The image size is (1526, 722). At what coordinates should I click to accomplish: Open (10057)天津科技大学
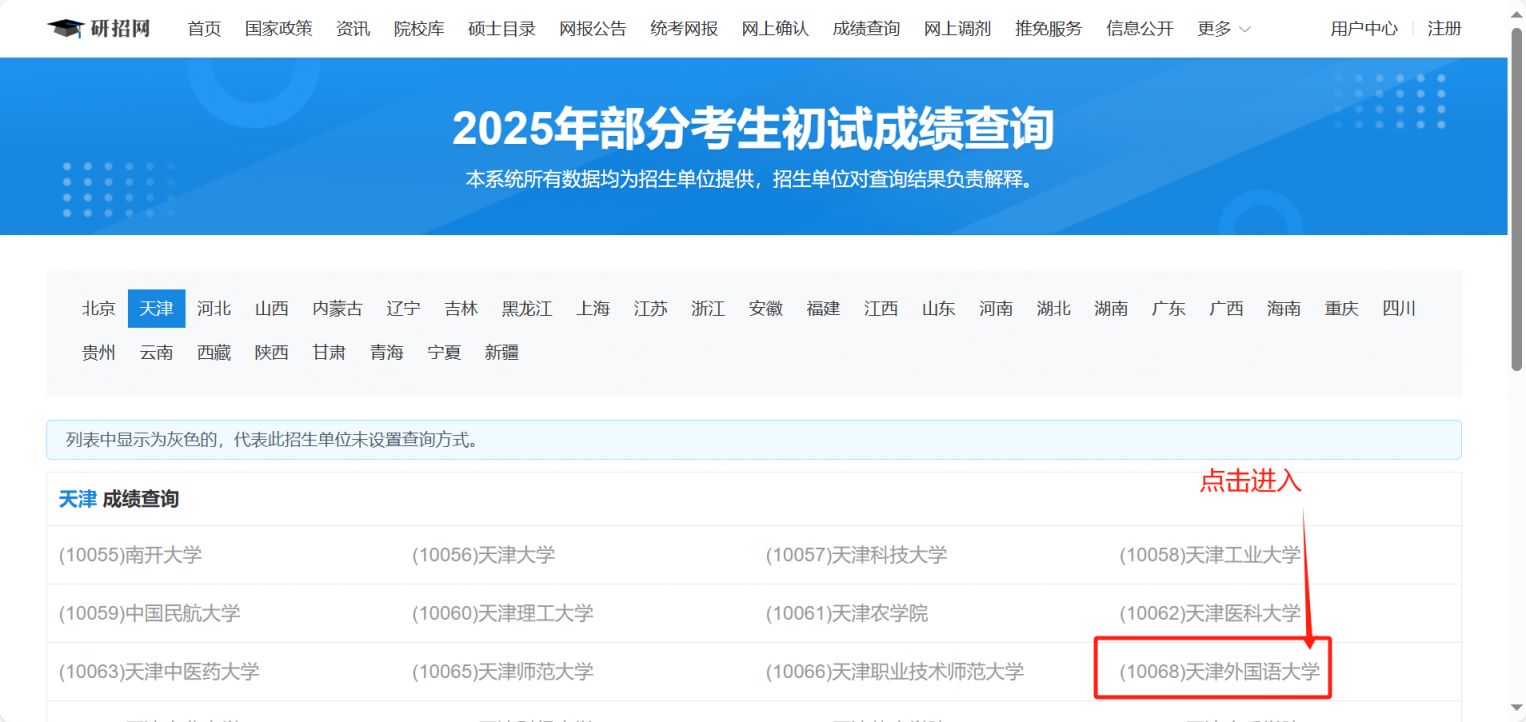(856, 555)
